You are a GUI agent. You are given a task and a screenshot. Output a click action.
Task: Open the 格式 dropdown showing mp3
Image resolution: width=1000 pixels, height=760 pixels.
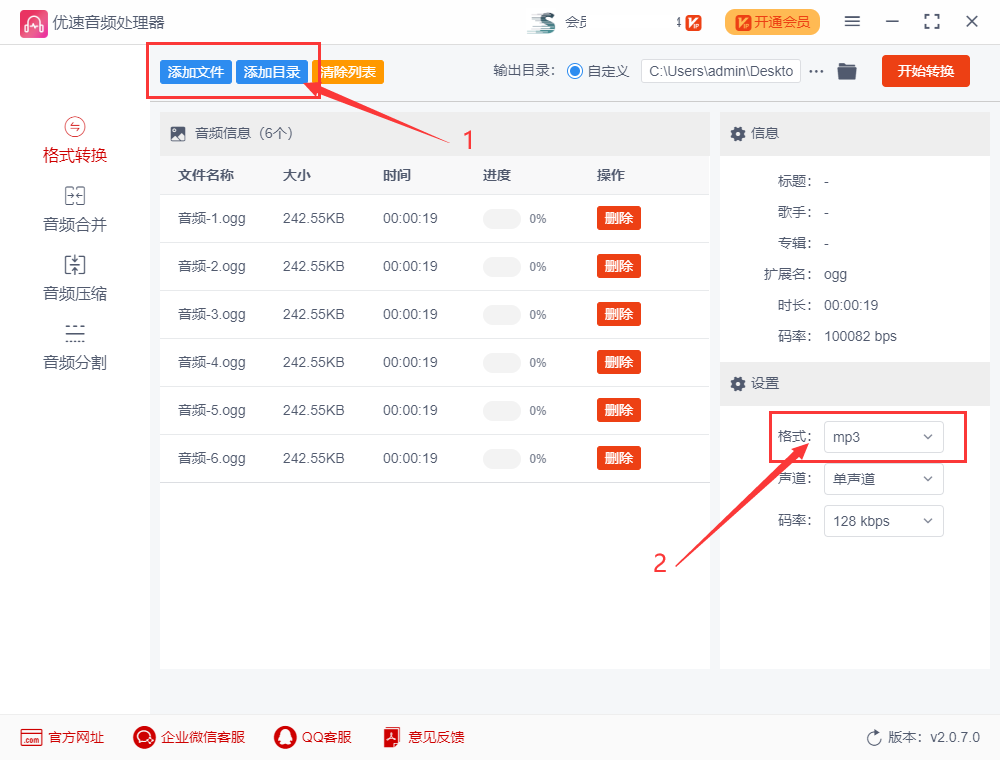(x=883, y=437)
